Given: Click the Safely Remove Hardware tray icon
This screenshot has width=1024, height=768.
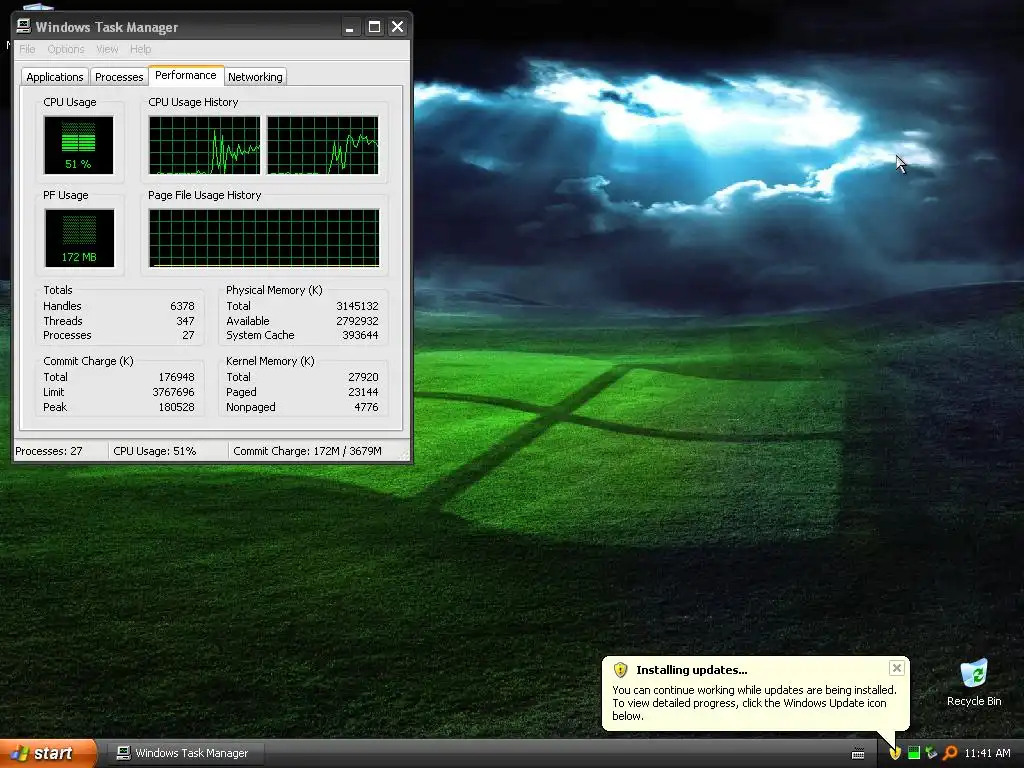Looking at the screenshot, I should click(931, 753).
